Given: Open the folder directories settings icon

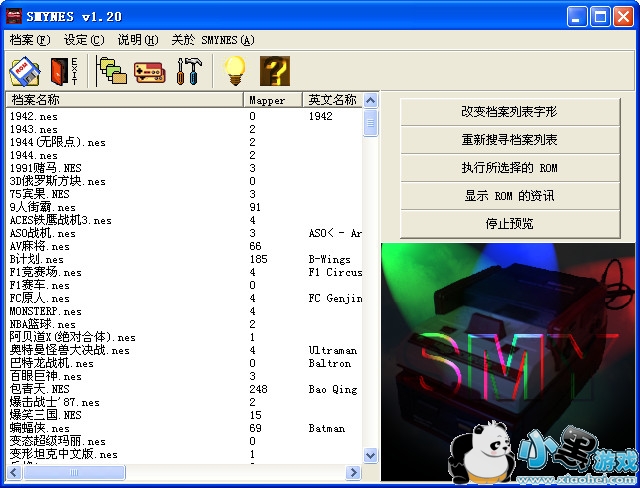Looking at the screenshot, I should [x=113, y=71].
